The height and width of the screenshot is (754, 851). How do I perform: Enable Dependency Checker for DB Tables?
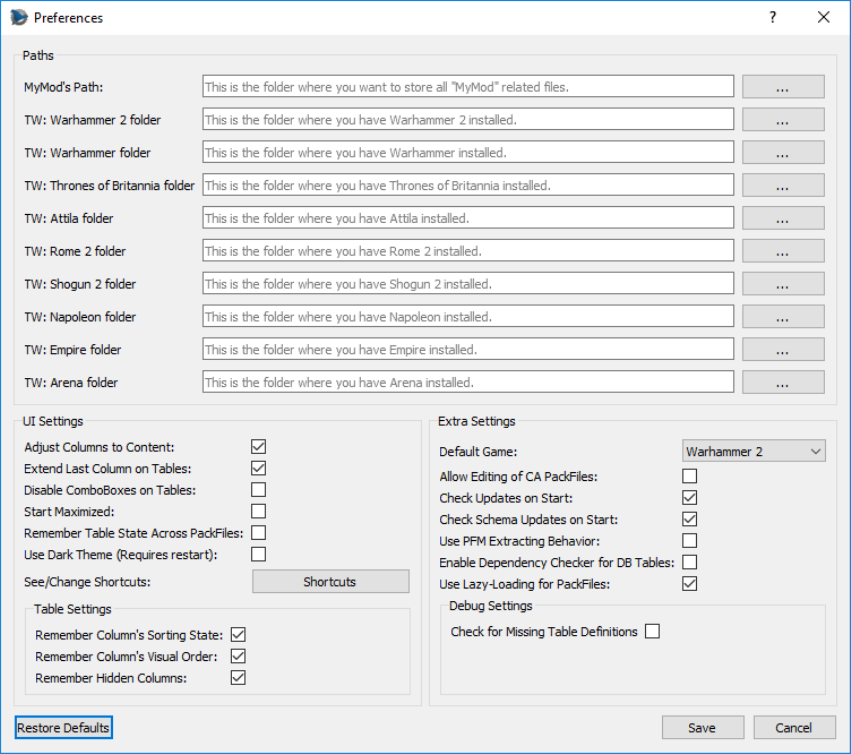coord(690,562)
